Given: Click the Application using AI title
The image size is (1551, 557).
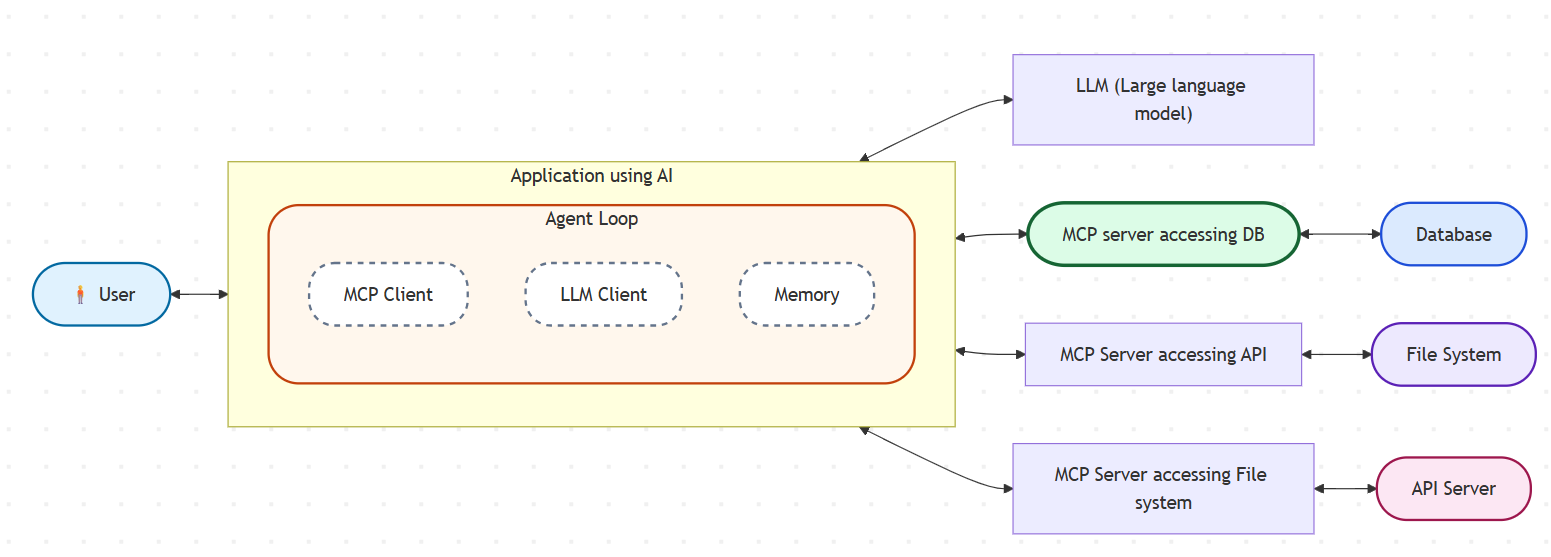Looking at the screenshot, I should (x=591, y=176).
